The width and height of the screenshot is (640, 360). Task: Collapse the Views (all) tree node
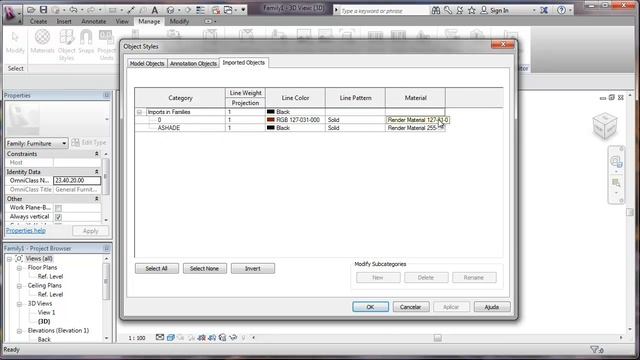[x=9, y=259]
